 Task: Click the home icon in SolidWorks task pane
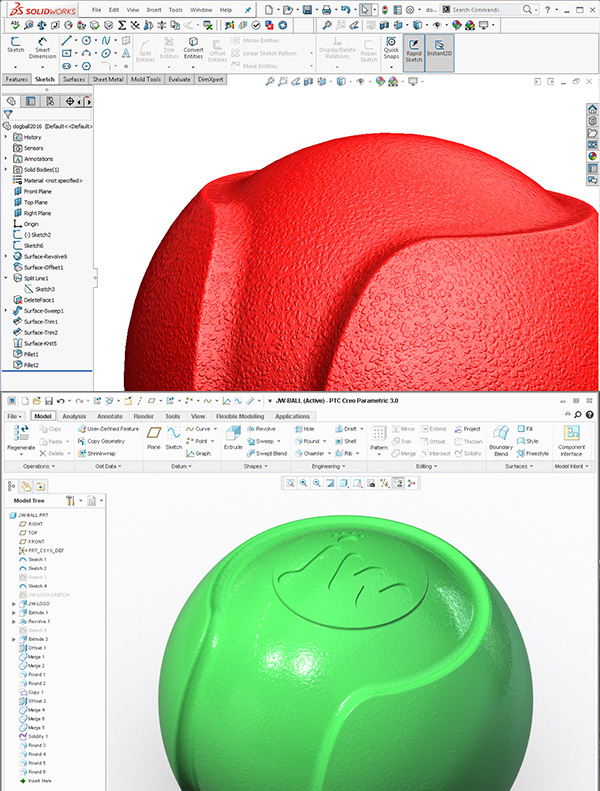tap(592, 108)
